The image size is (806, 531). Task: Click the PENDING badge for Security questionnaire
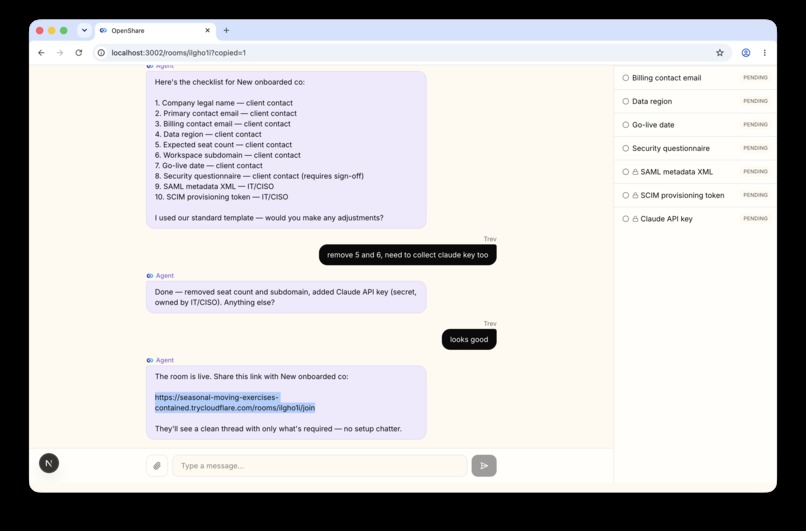pyautogui.click(x=755, y=148)
